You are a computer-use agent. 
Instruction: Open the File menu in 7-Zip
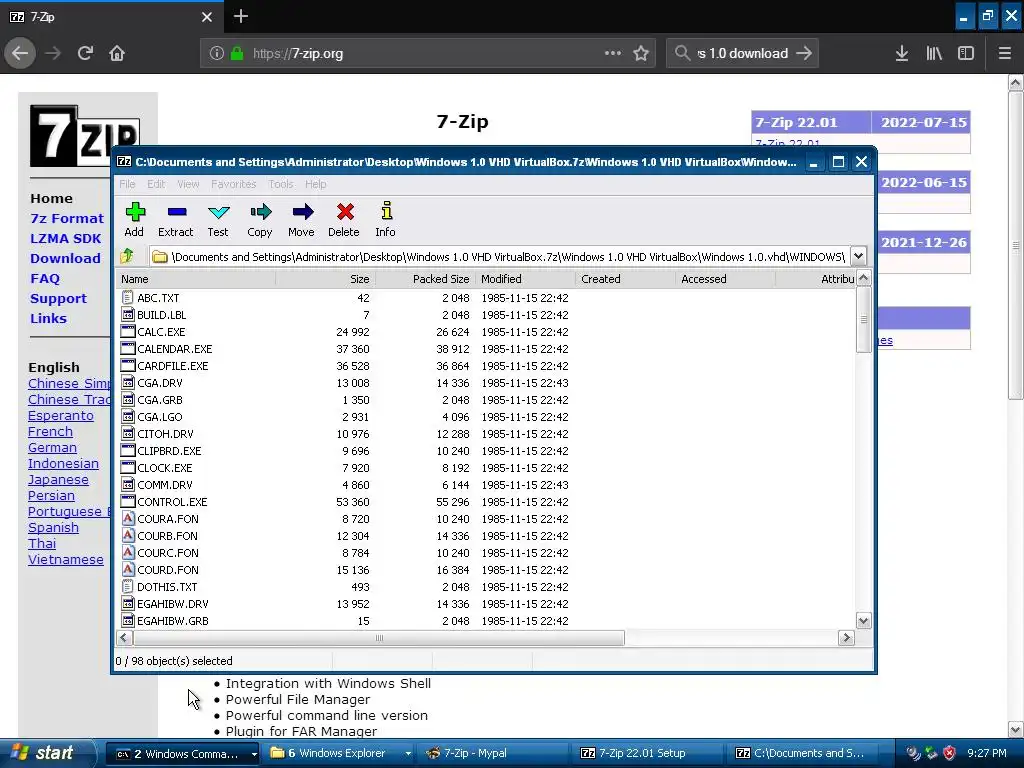click(127, 184)
